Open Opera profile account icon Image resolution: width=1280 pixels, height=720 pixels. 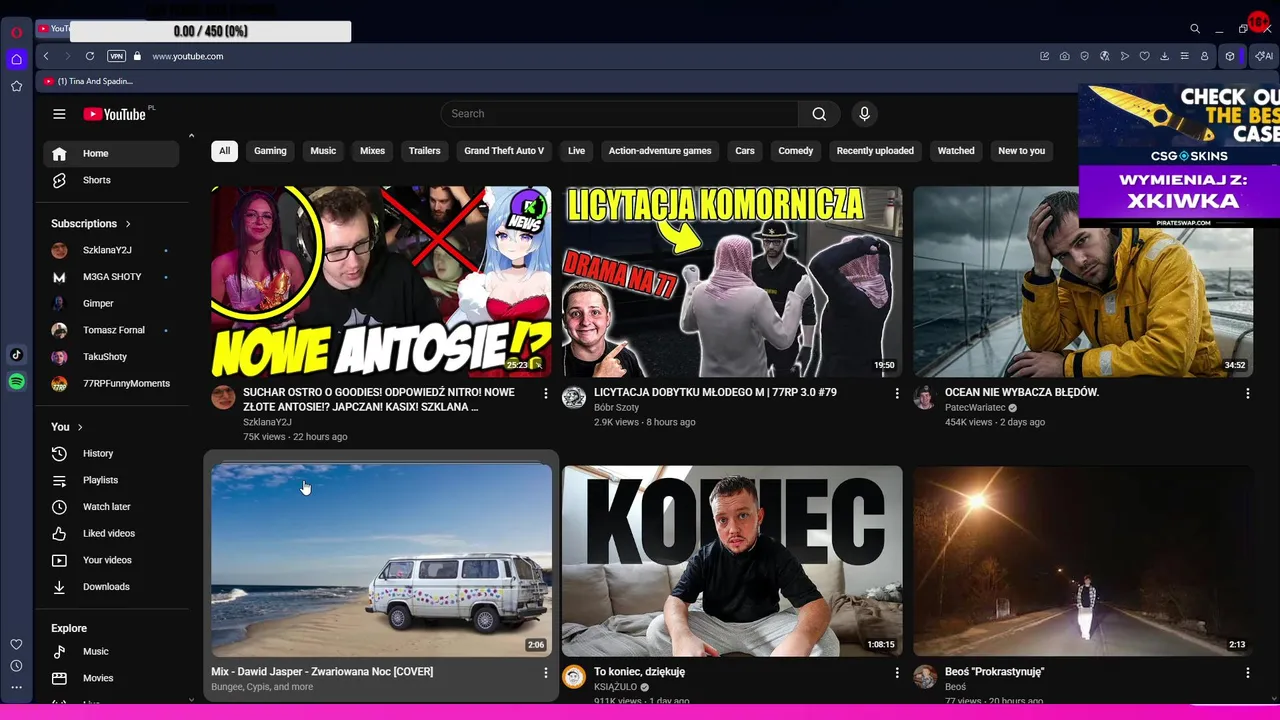pyautogui.click(x=1204, y=56)
